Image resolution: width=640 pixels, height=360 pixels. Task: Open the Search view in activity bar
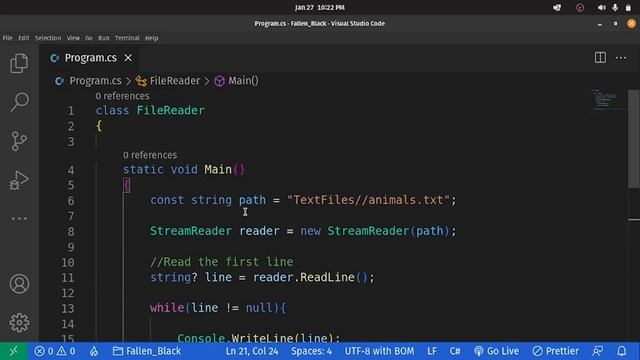[19, 102]
